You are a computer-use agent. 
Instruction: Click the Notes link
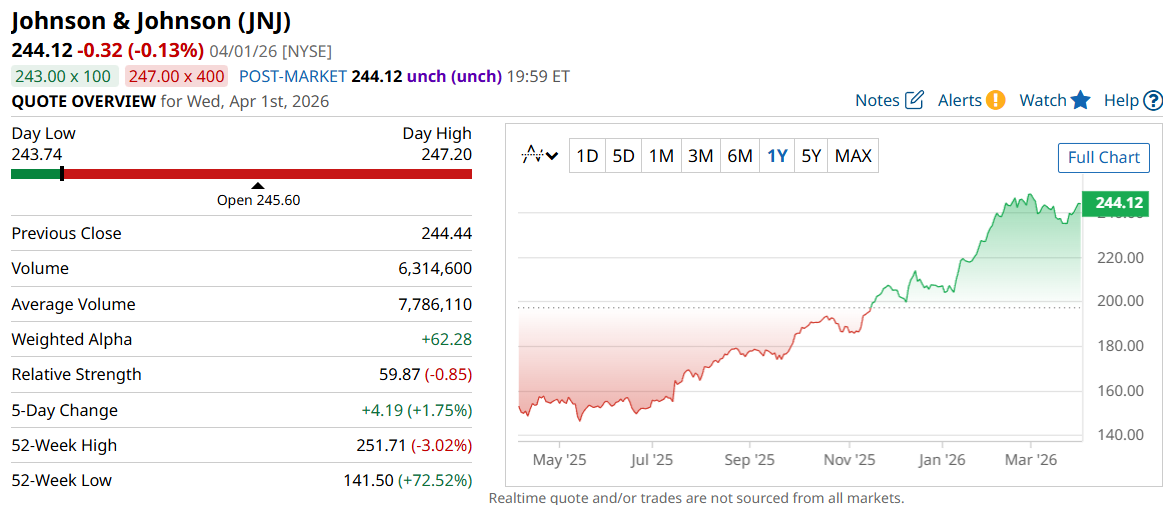pyautogui.click(x=878, y=100)
